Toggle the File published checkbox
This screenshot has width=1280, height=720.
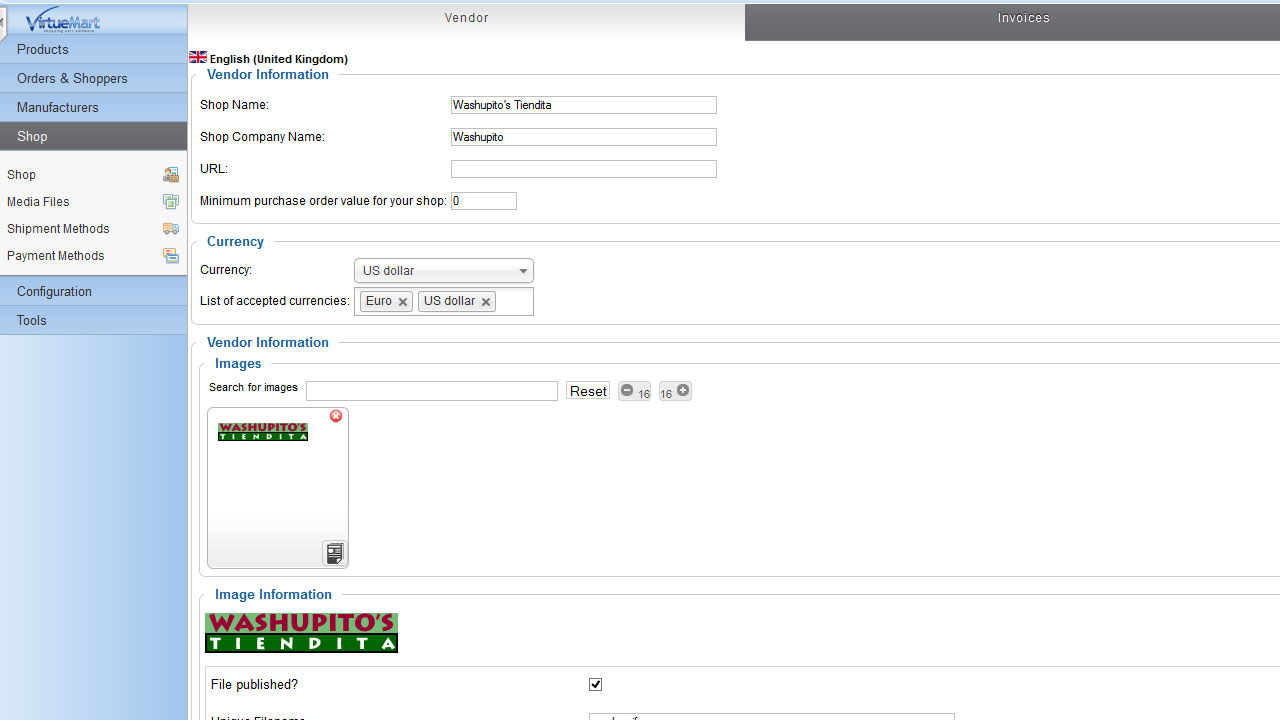click(596, 684)
